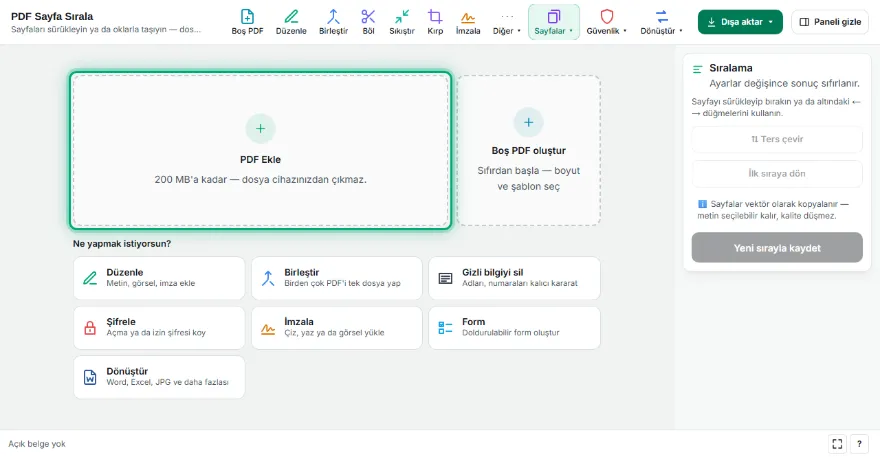Click 'Açma ya da izin şifresi koy' text
The height and width of the screenshot is (457, 880).
click(156, 333)
